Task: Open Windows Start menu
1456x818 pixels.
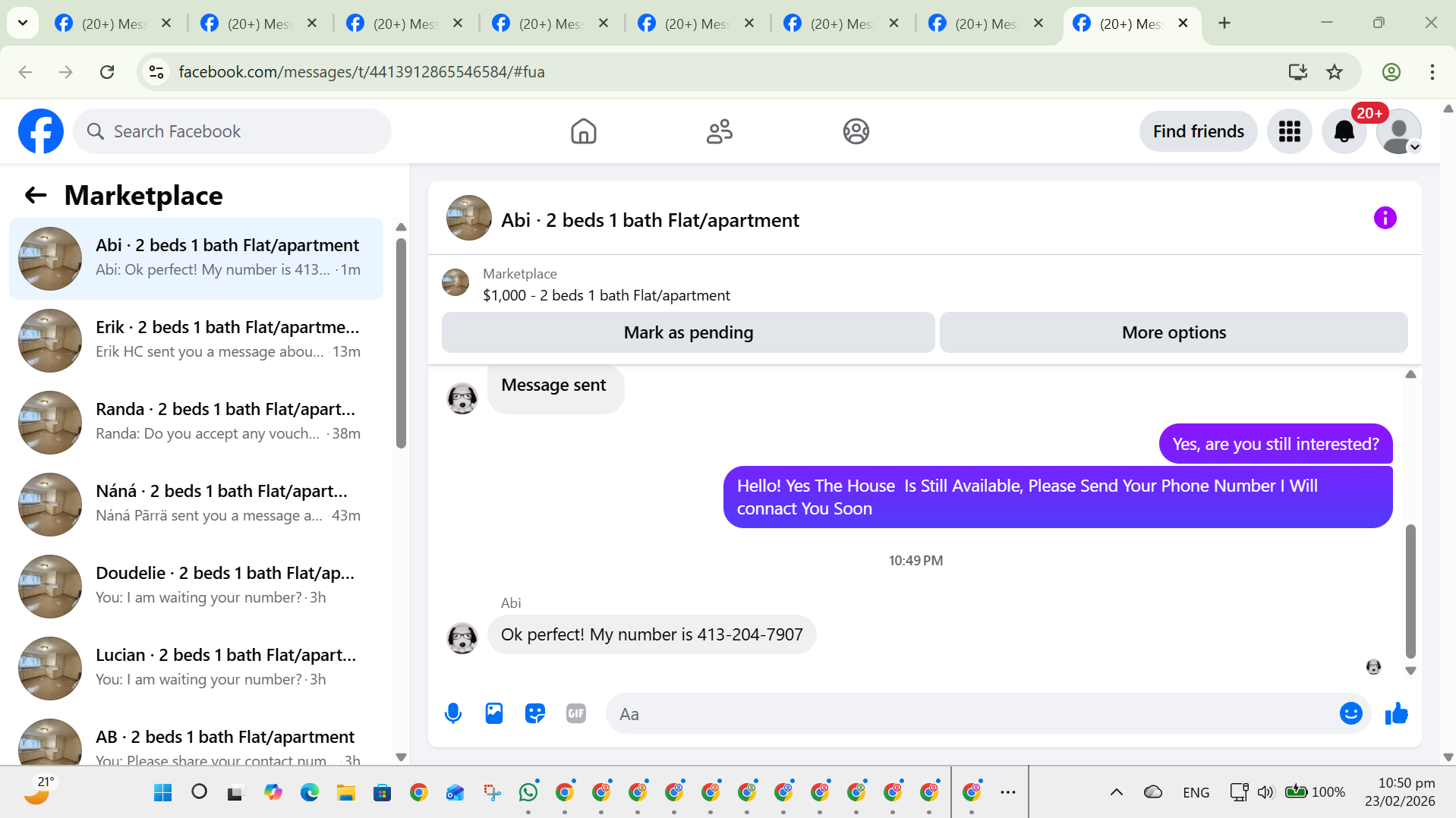Action: 162,792
